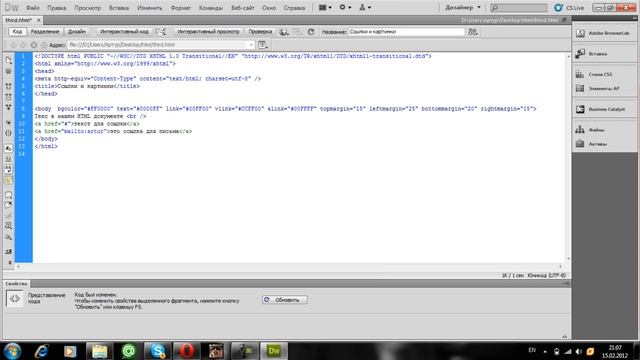Open Site management dropdown in application bar
This screenshot has height=360, width=640.
365,7
